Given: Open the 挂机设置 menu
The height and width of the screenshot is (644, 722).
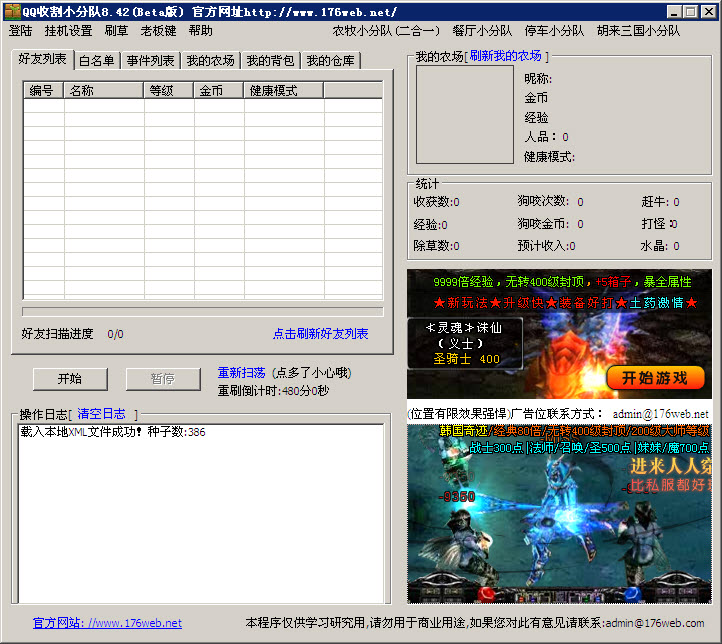Looking at the screenshot, I should [x=69, y=31].
